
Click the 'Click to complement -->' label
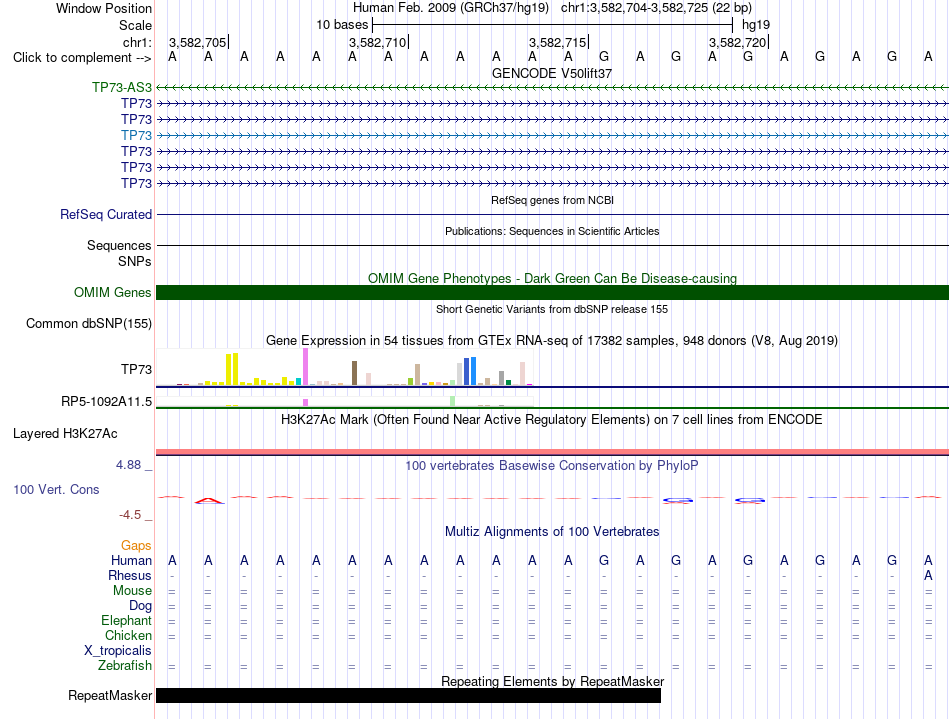point(82,58)
